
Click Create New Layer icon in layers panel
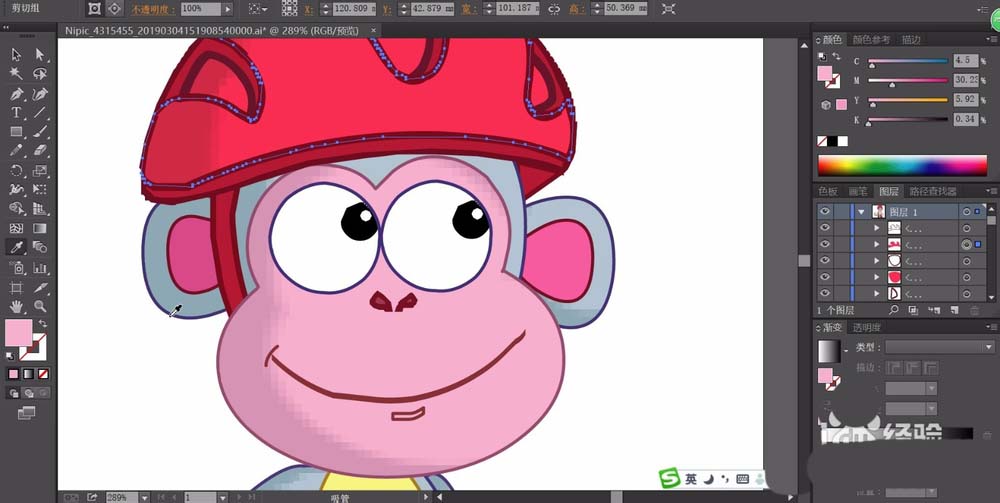coord(954,310)
